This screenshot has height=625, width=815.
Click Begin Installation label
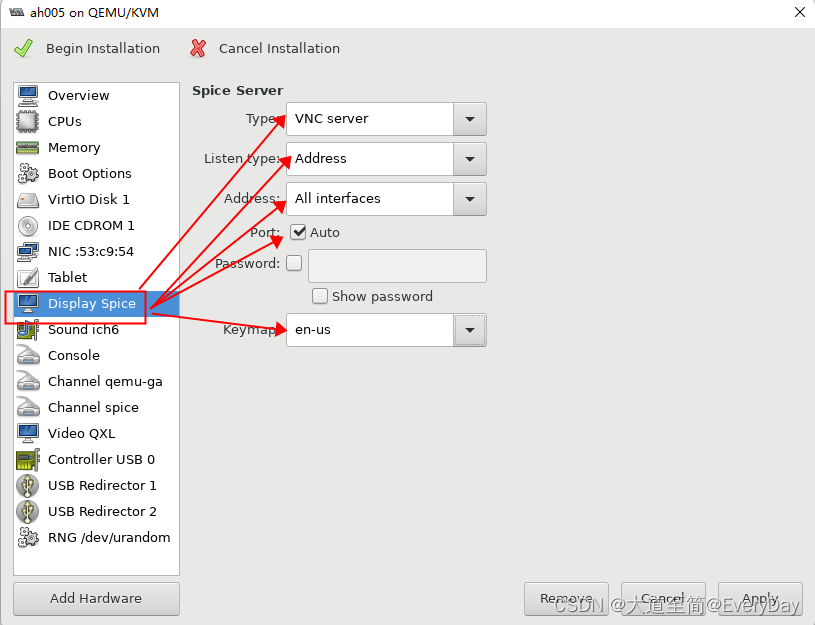point(103,48)
